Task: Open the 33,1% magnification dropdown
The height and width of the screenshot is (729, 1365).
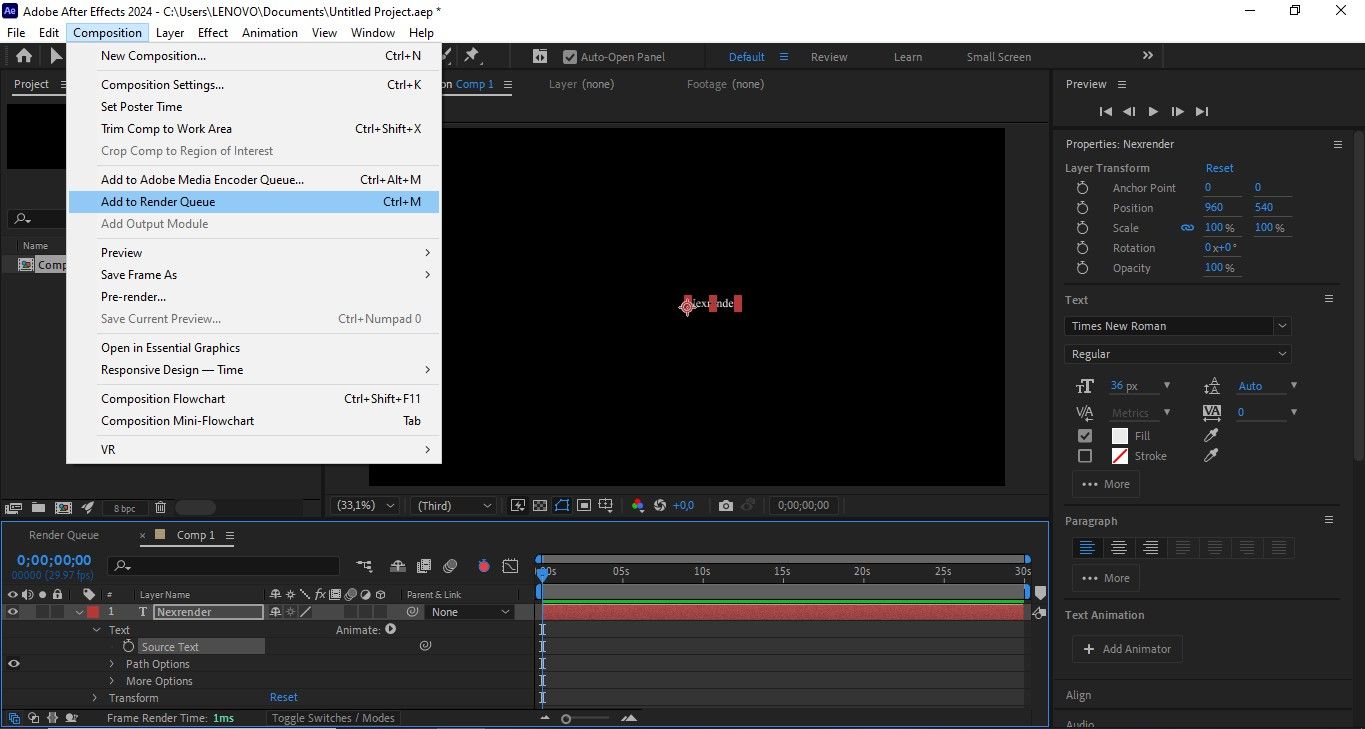Action: (363, 505)
